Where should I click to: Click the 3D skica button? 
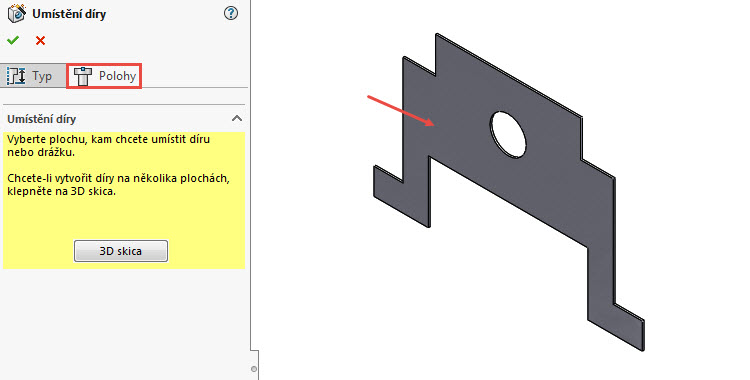(x=121, y=251)
